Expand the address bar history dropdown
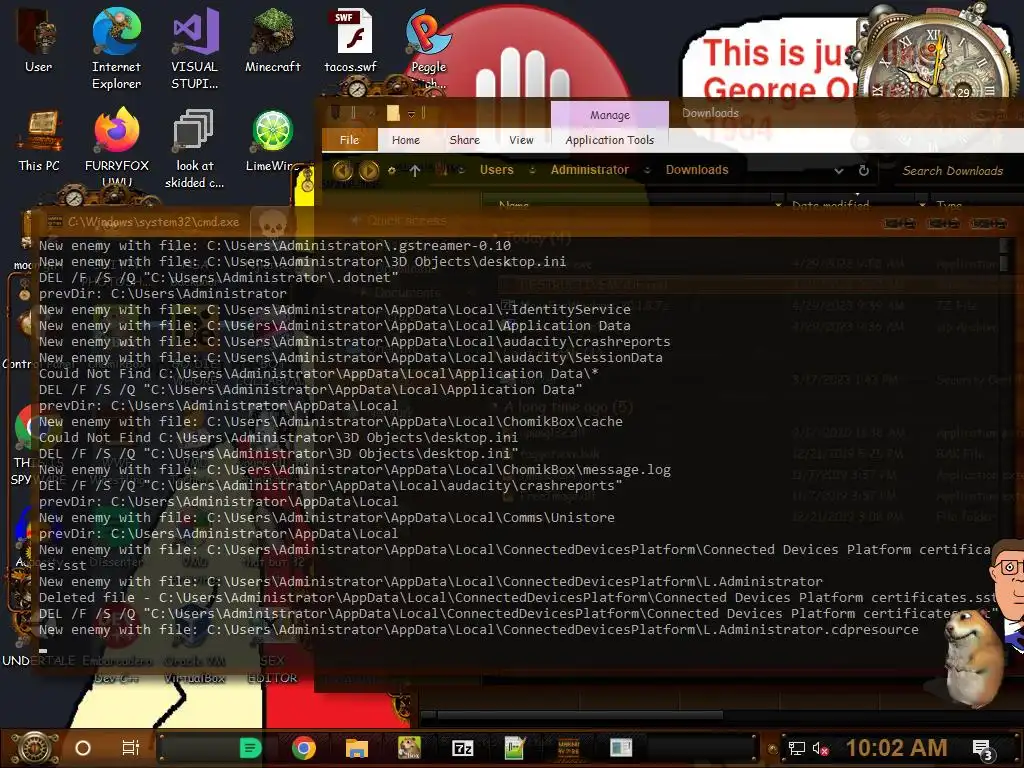Viewport: 1024px width, 768px height. (839, 171)
